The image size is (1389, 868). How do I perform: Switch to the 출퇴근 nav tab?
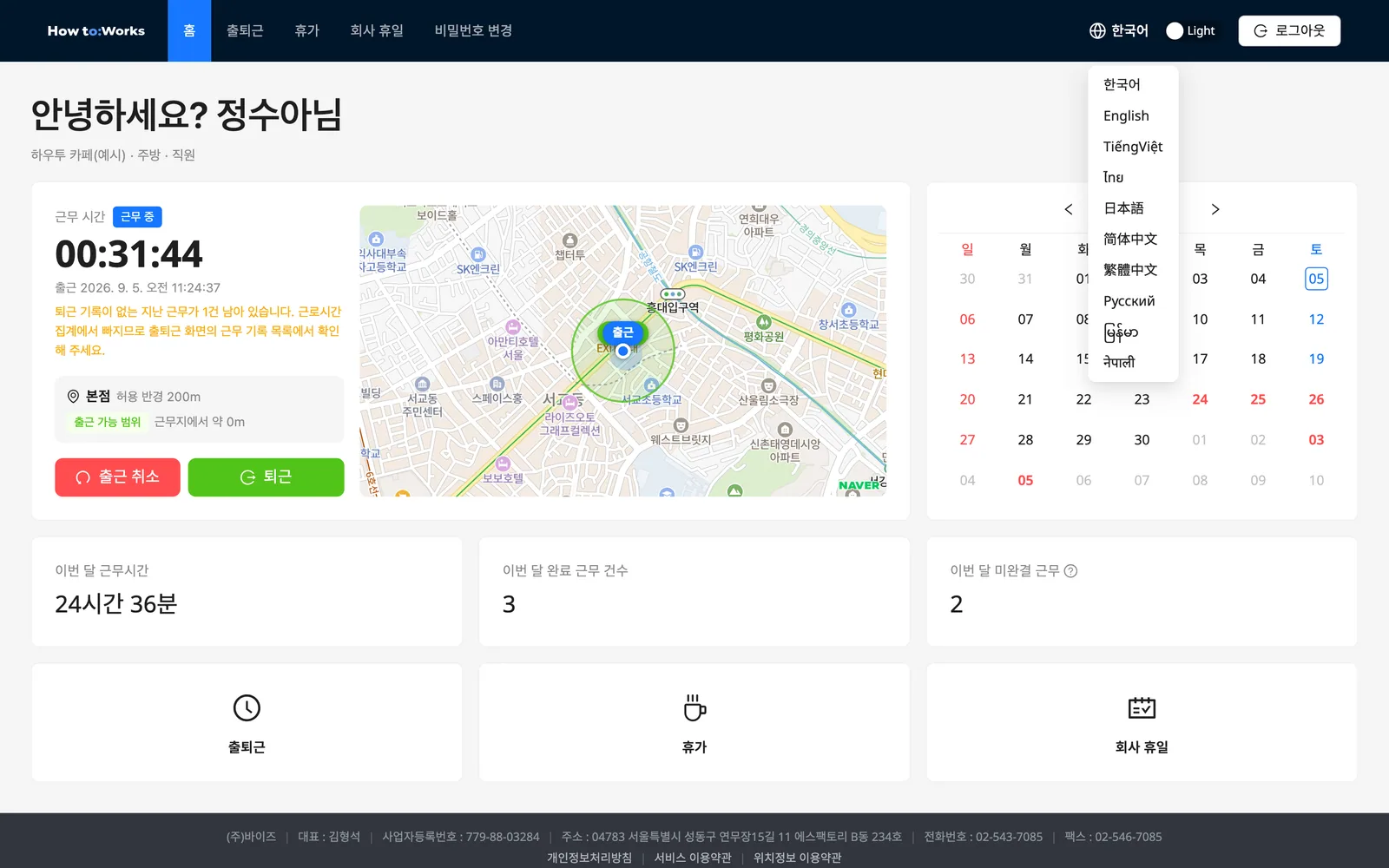pos(245,30)
